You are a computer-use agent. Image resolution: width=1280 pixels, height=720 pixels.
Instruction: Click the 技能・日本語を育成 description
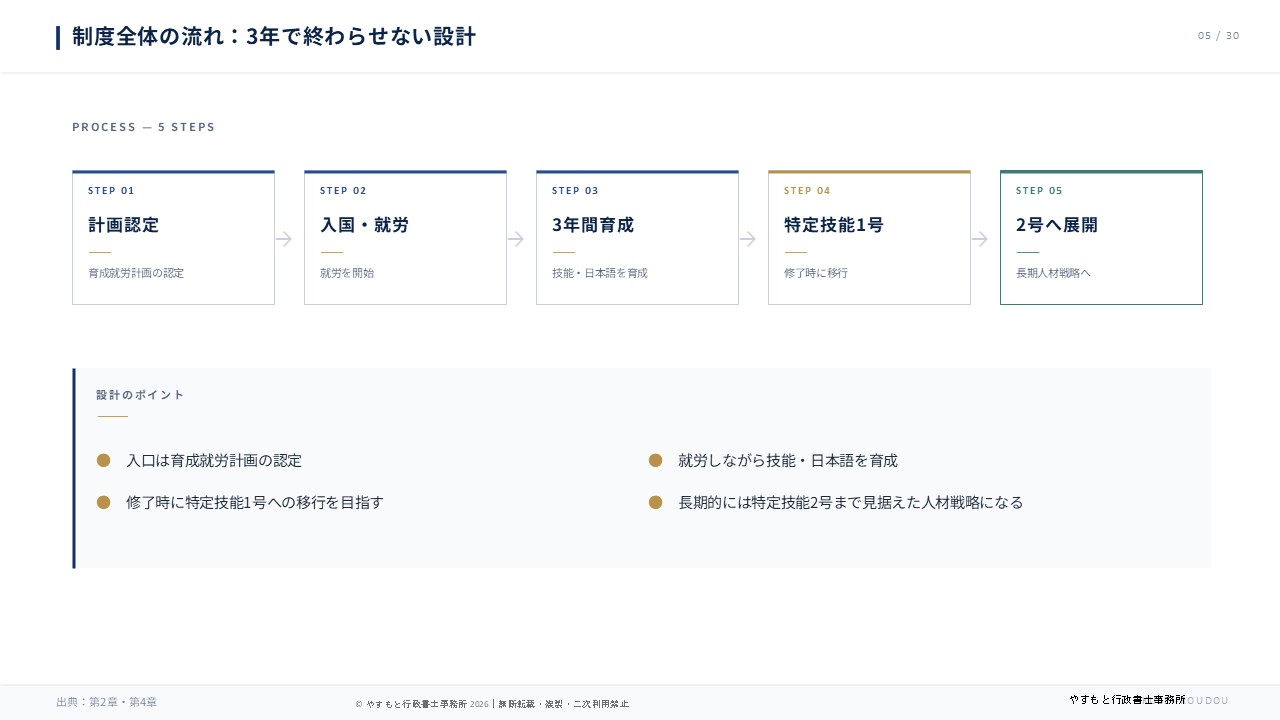[600, 273]
